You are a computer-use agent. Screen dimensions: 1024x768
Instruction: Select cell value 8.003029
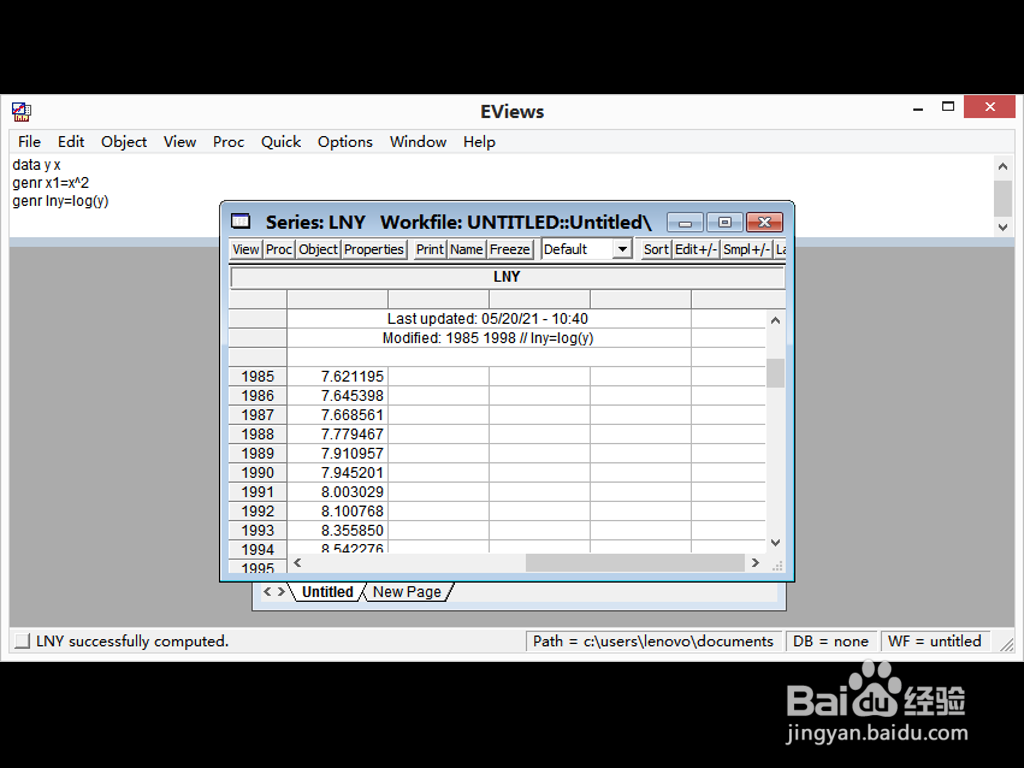(x=338, y=492)
